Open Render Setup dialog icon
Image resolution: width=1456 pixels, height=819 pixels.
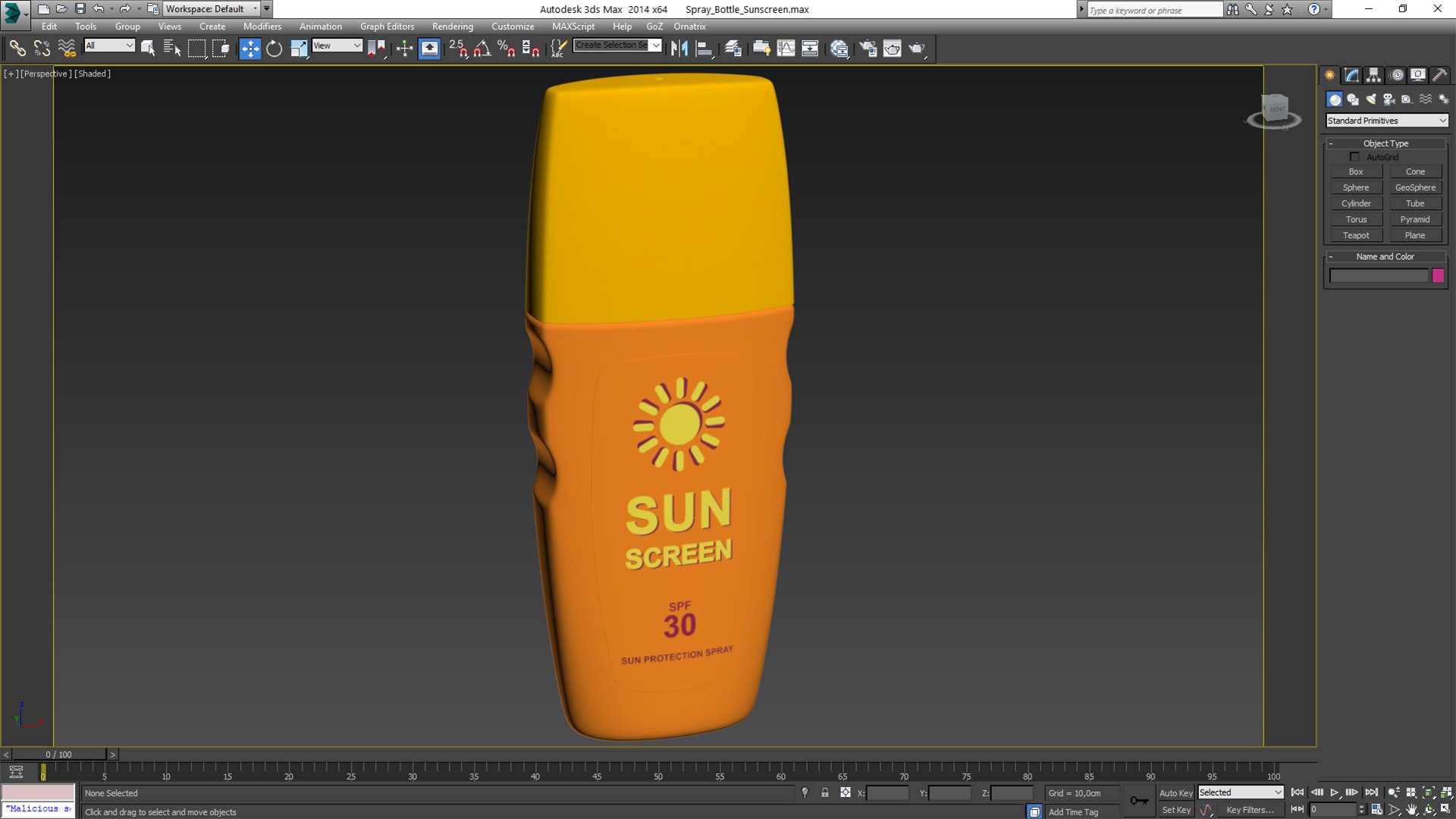click(x=868, y=49)
